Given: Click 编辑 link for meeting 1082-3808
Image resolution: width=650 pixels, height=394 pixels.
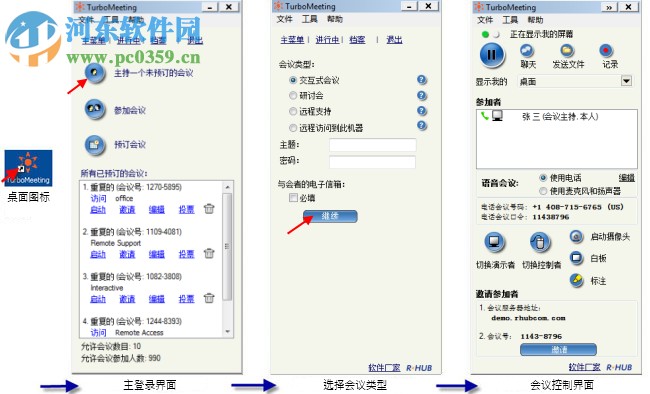Looking at the screenshot, I should coord(157,299).
